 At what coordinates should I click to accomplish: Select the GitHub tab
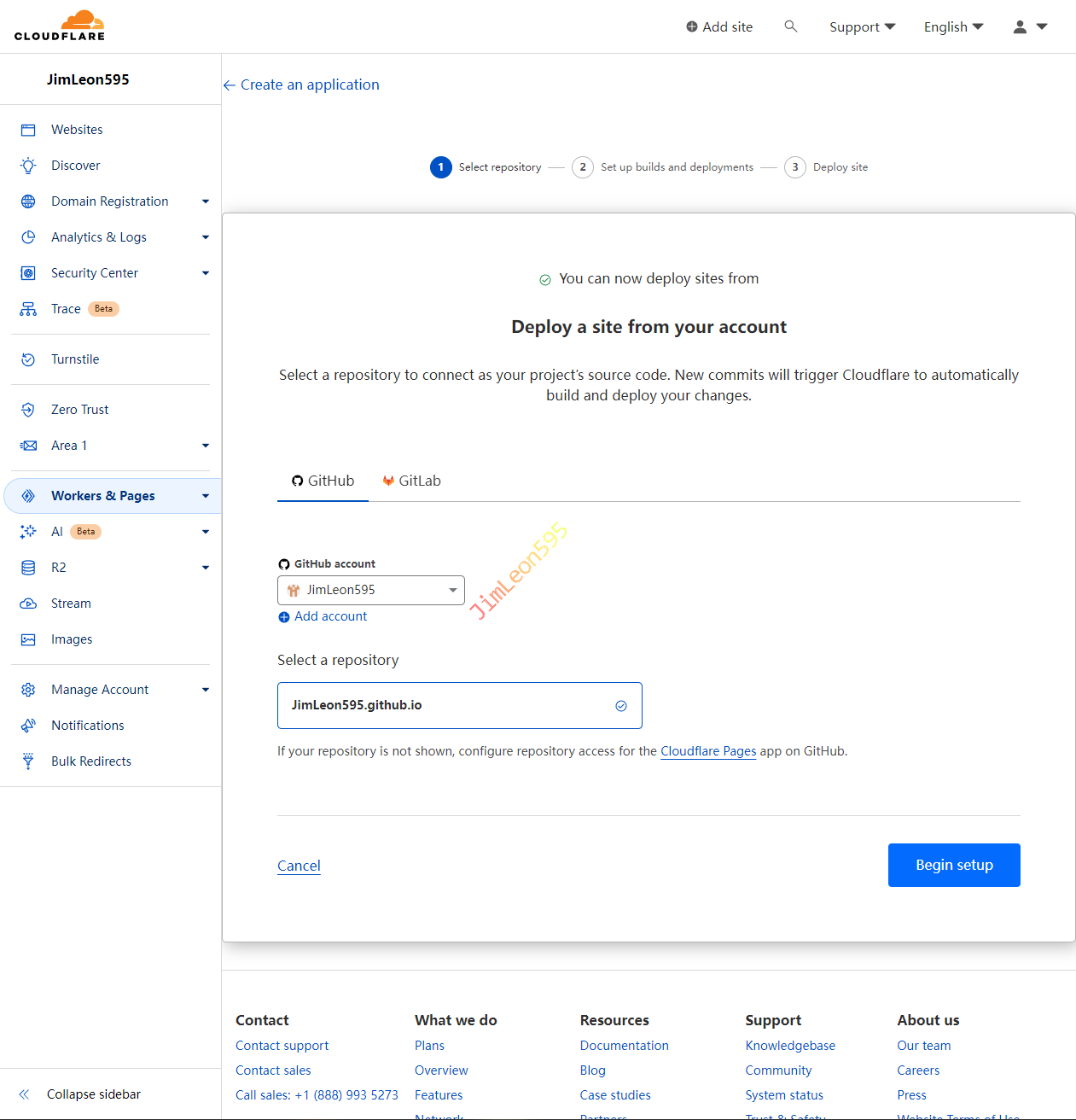(x=323, y=481)
